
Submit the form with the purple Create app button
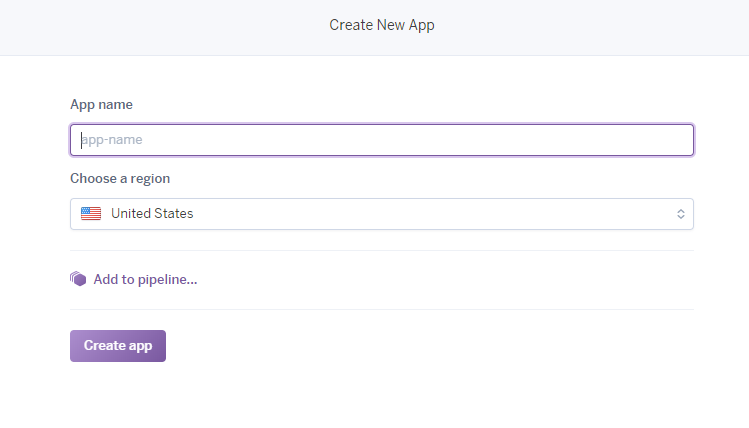point(118,346)
